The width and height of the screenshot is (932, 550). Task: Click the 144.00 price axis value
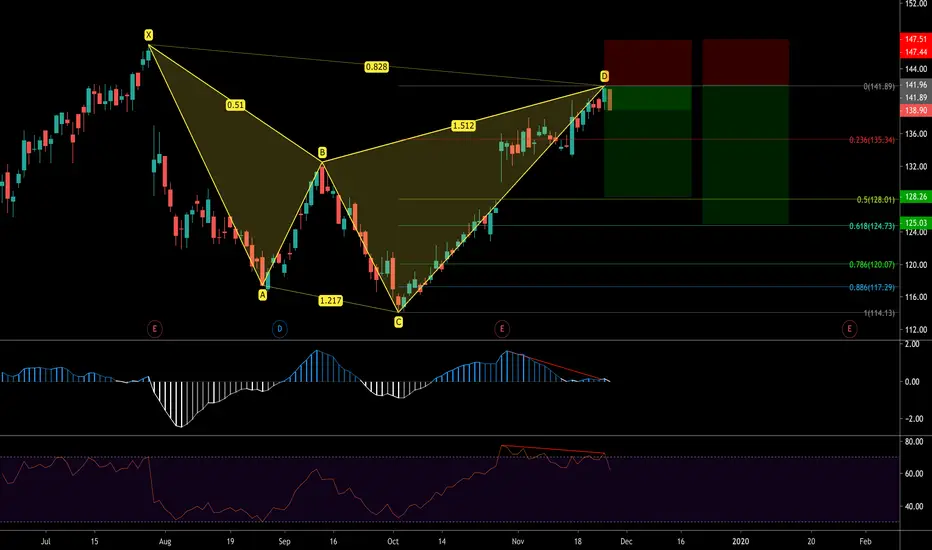(916, 69)
